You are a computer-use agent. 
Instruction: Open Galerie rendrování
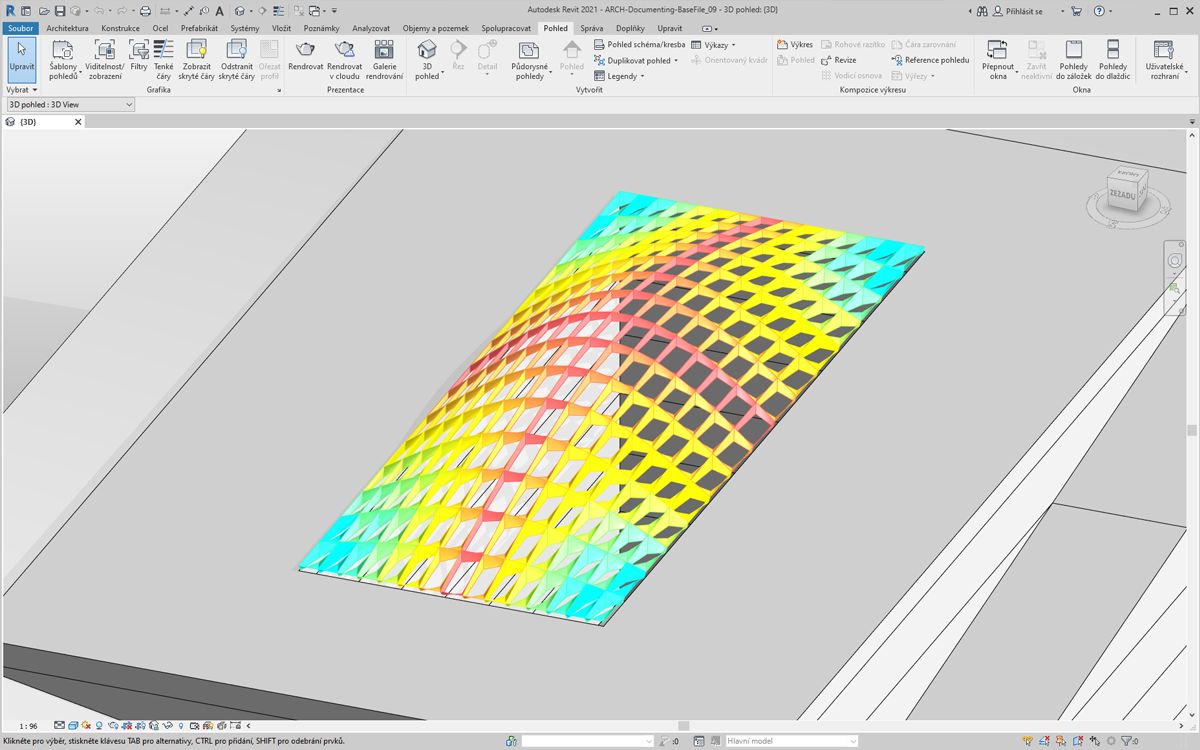click(x=385, y=60)
